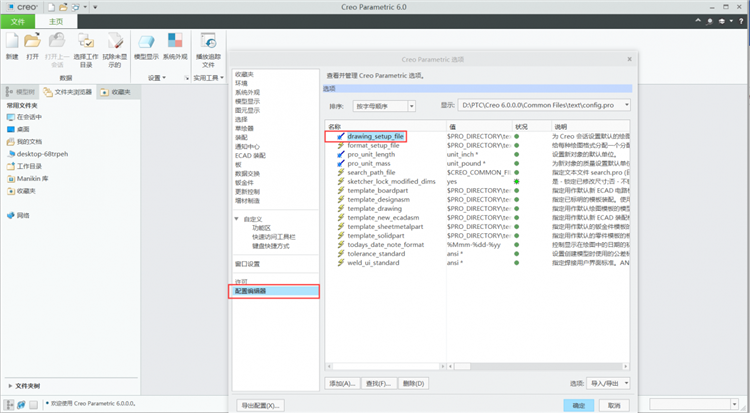The width and height of the screenshot is (750, 413).
Task: Open the 显示 config.pro path dropdown
Action: point(627,105)
